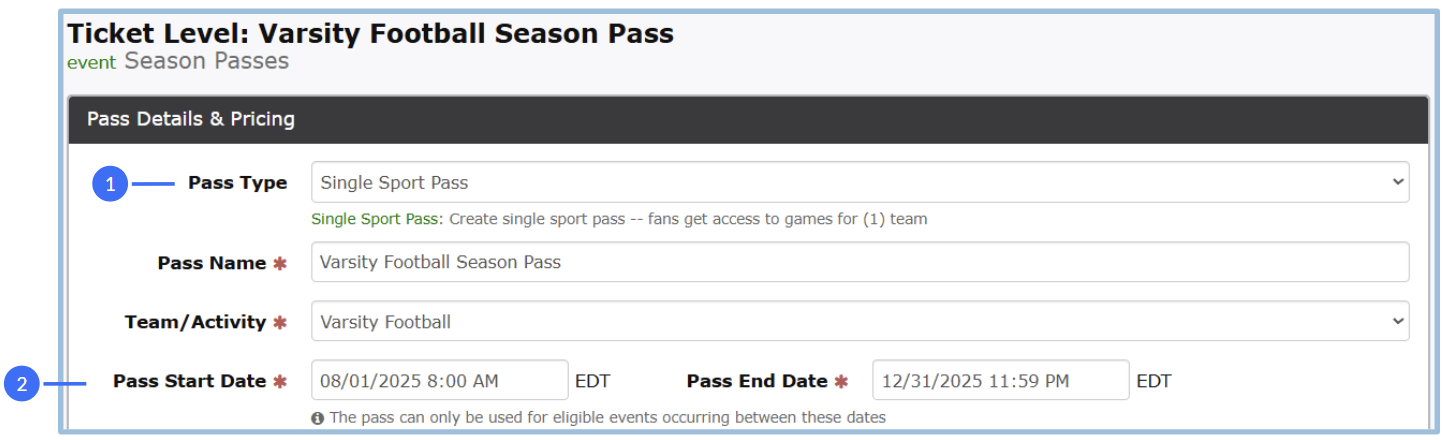This screenshot has height=440, width=1451.
Task: Click the asterisk after Pass End Date
Action: coord(841,381)
